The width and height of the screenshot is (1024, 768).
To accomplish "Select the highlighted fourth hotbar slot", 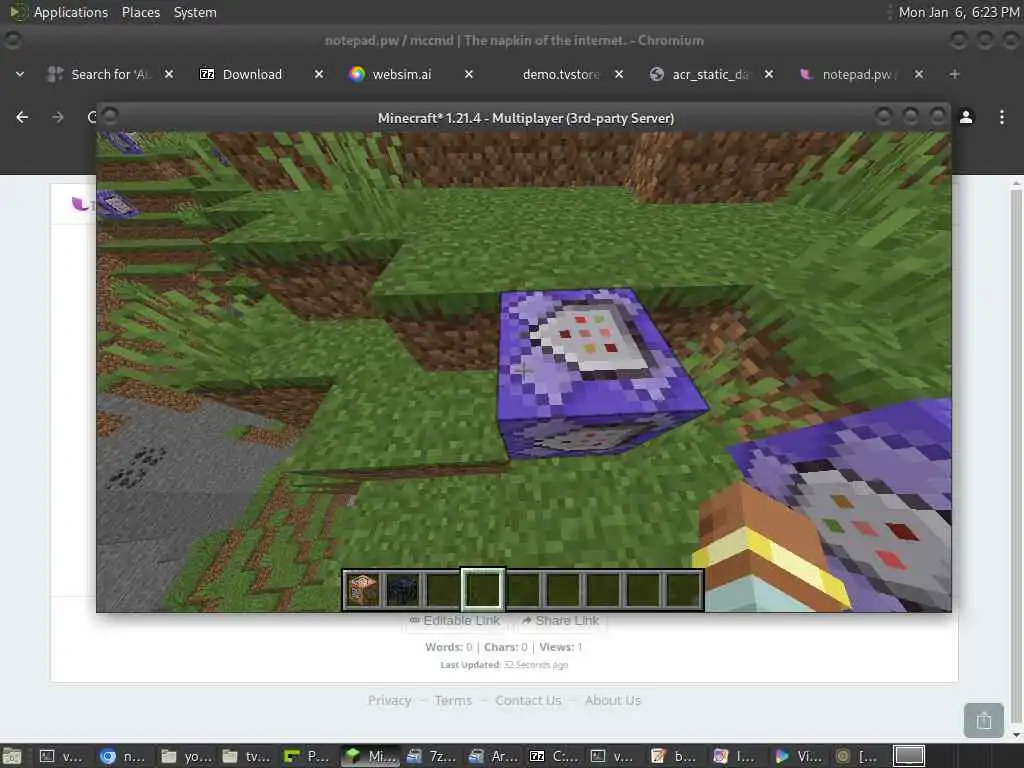I will point(483,589).
